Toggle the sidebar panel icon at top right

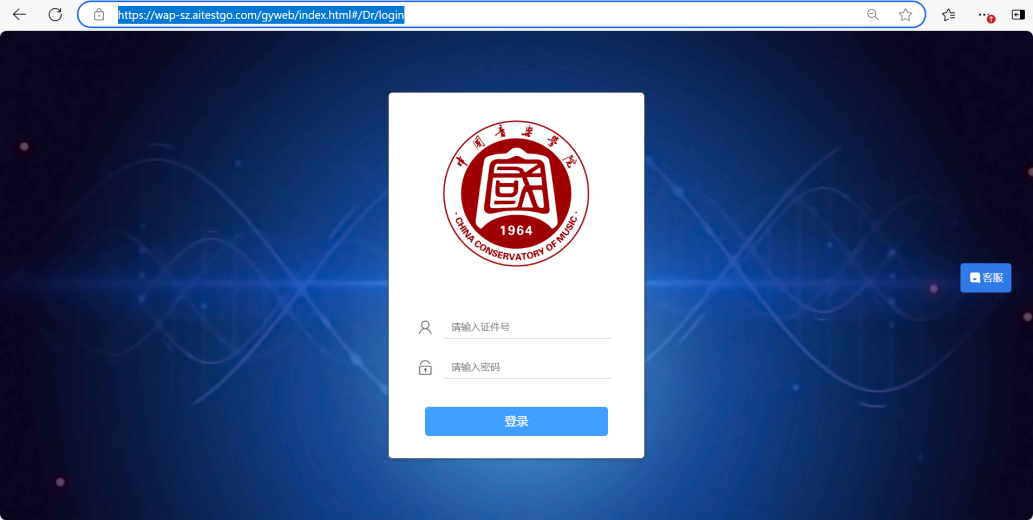(x=1019, y=14)
